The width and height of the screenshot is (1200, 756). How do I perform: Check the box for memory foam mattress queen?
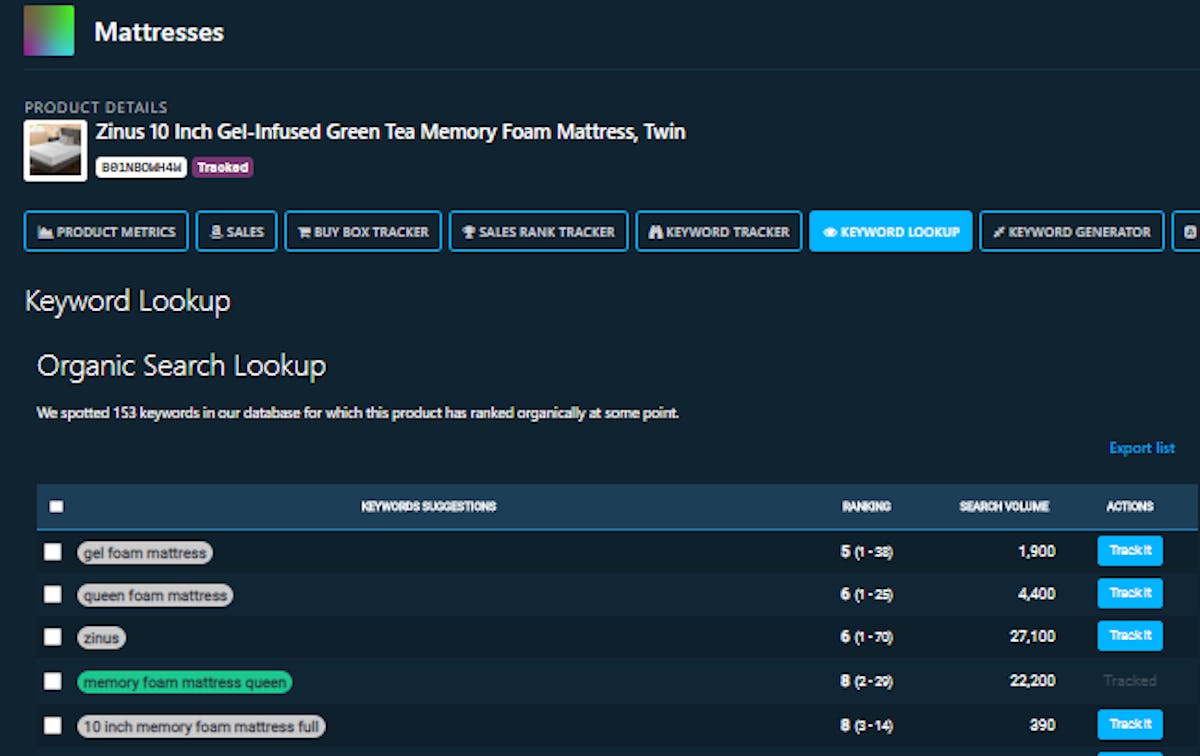tap(53, 682)
